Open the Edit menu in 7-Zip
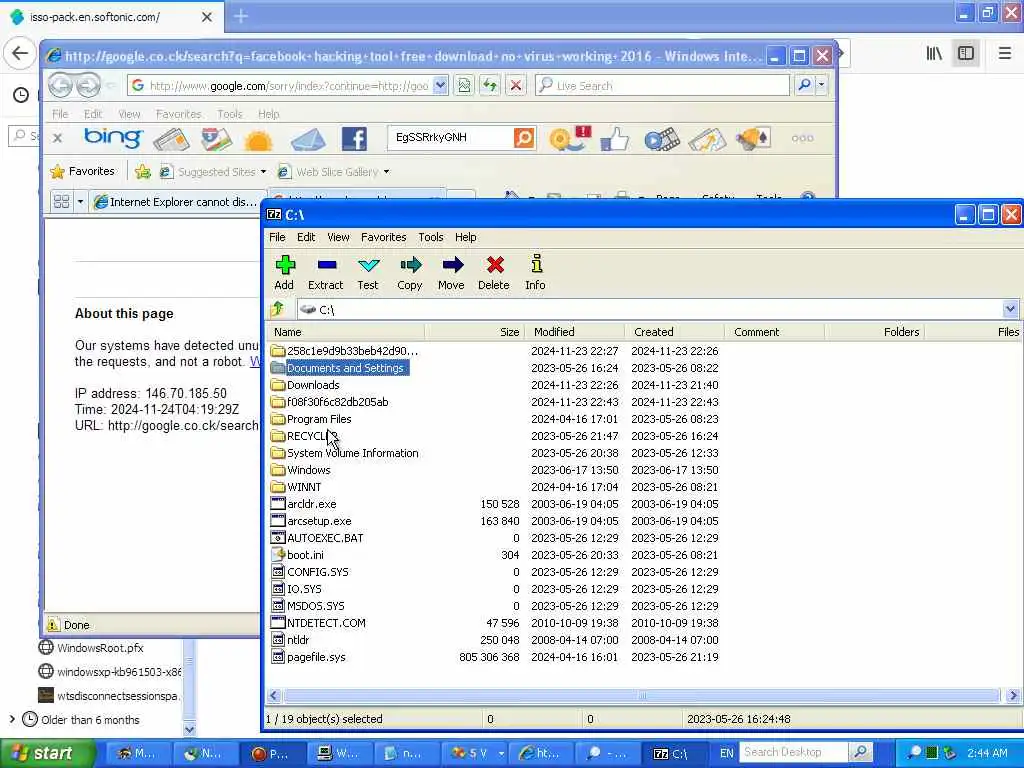Screen dimensions: 1024x768 306,237
